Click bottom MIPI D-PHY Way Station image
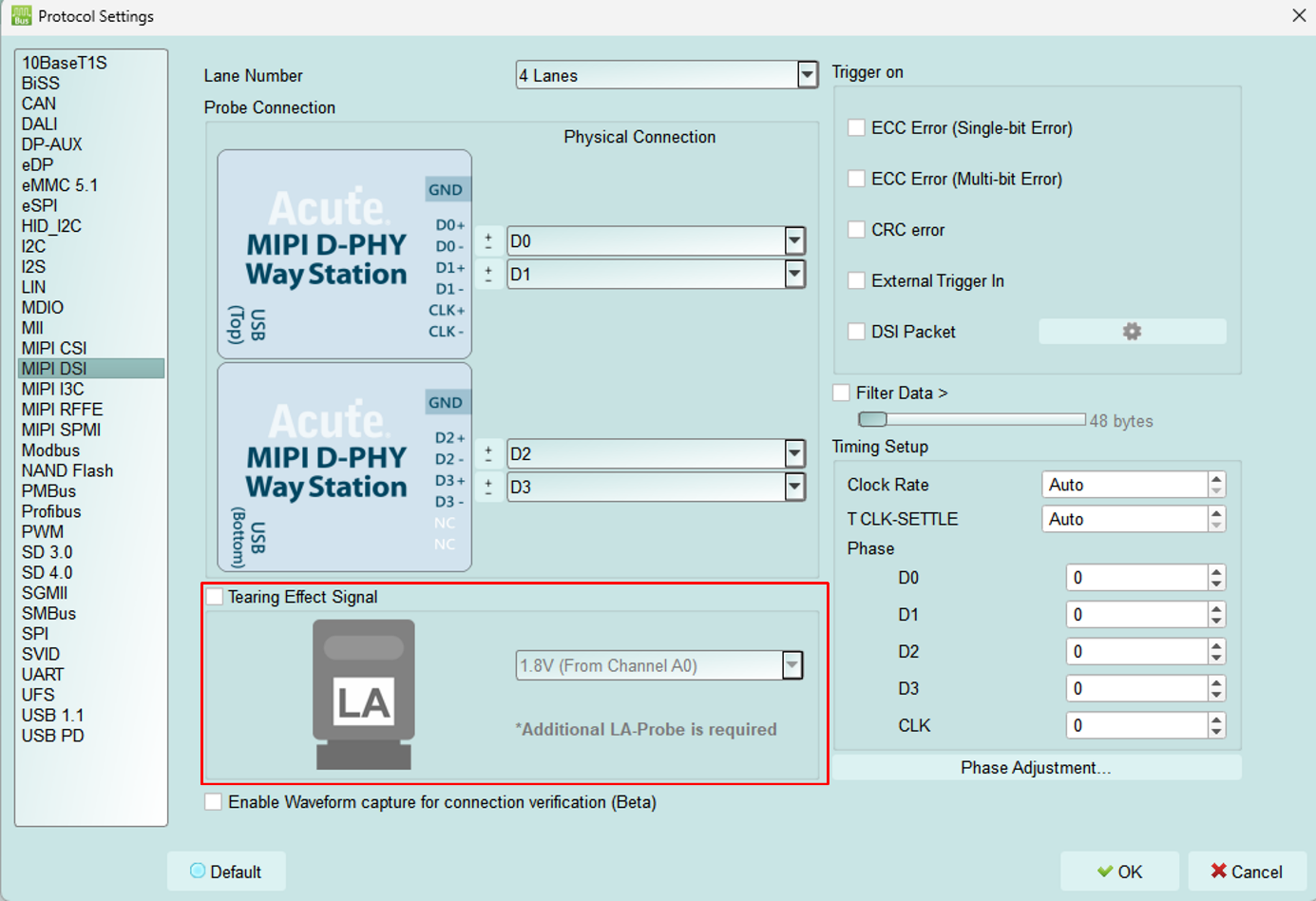Image resolution: width=1316 pixels, height=901 pixels. pyautogui.click(x=345, y=467)
